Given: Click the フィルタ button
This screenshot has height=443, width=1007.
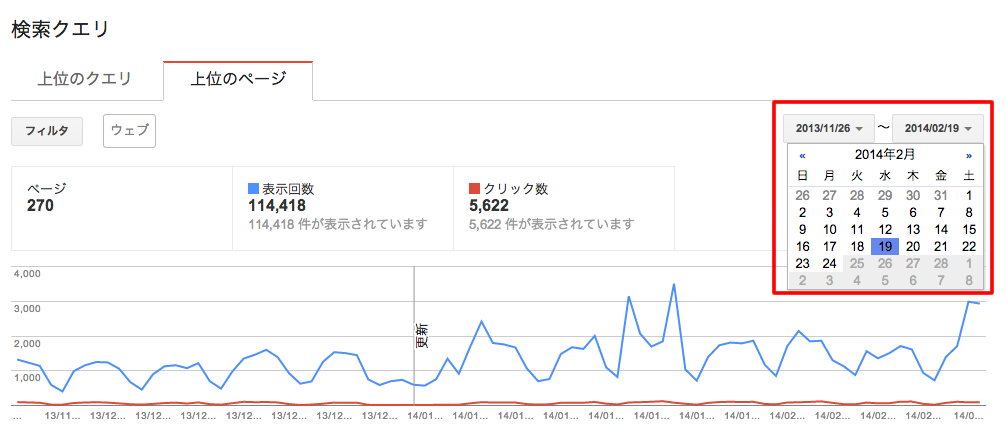Looking at the screenshot, I should [47, 131].
